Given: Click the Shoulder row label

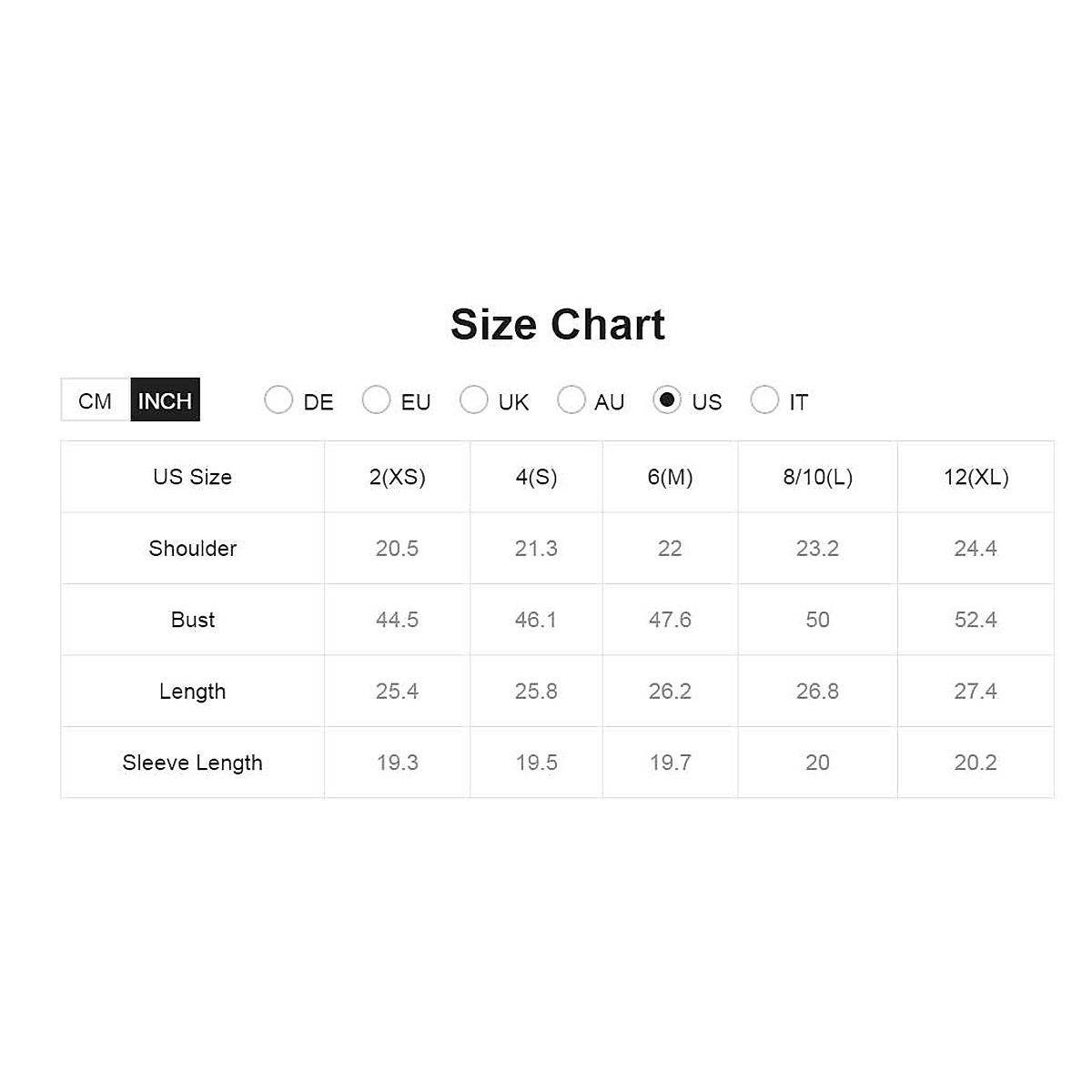Looking at the screenshot, I should tap(192, 549).
